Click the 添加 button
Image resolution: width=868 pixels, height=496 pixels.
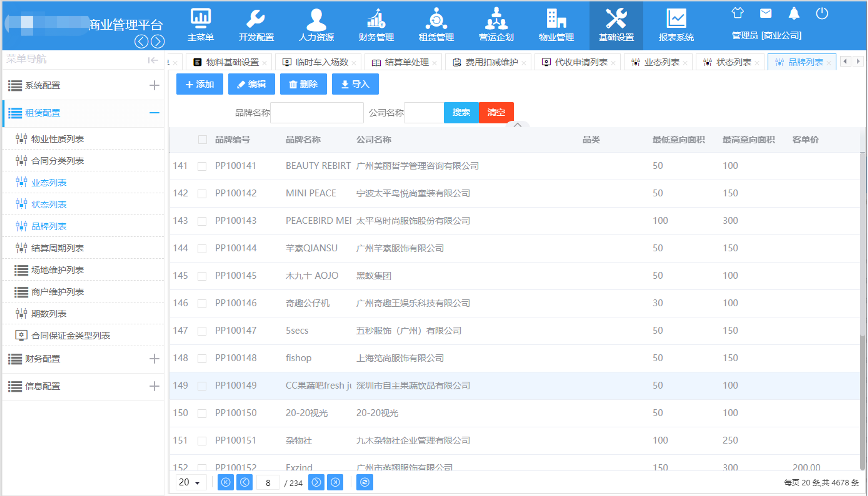[199, 85]
